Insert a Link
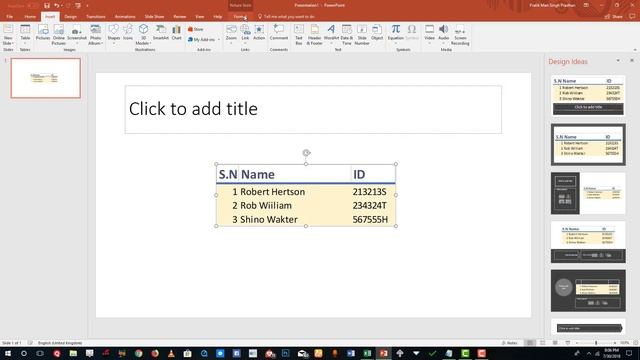Viewport: 640px width, 360px height. (245, 33)
